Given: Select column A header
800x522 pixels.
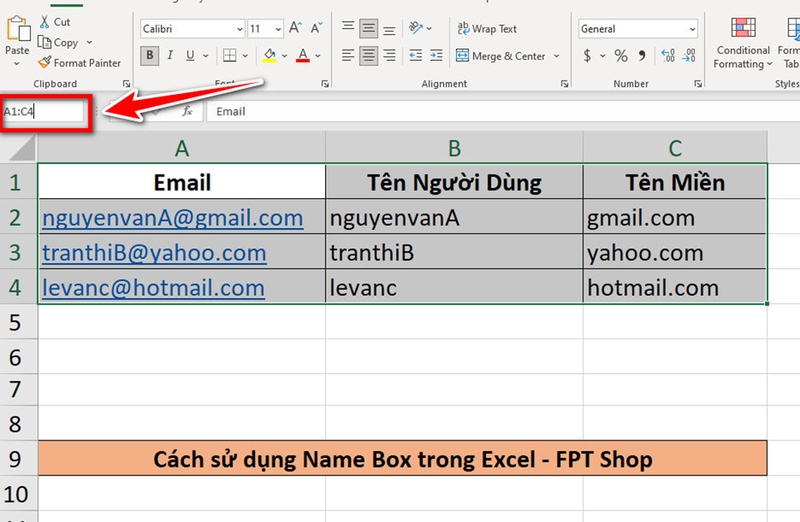Looking at the screenshot, I should [182, 148].
